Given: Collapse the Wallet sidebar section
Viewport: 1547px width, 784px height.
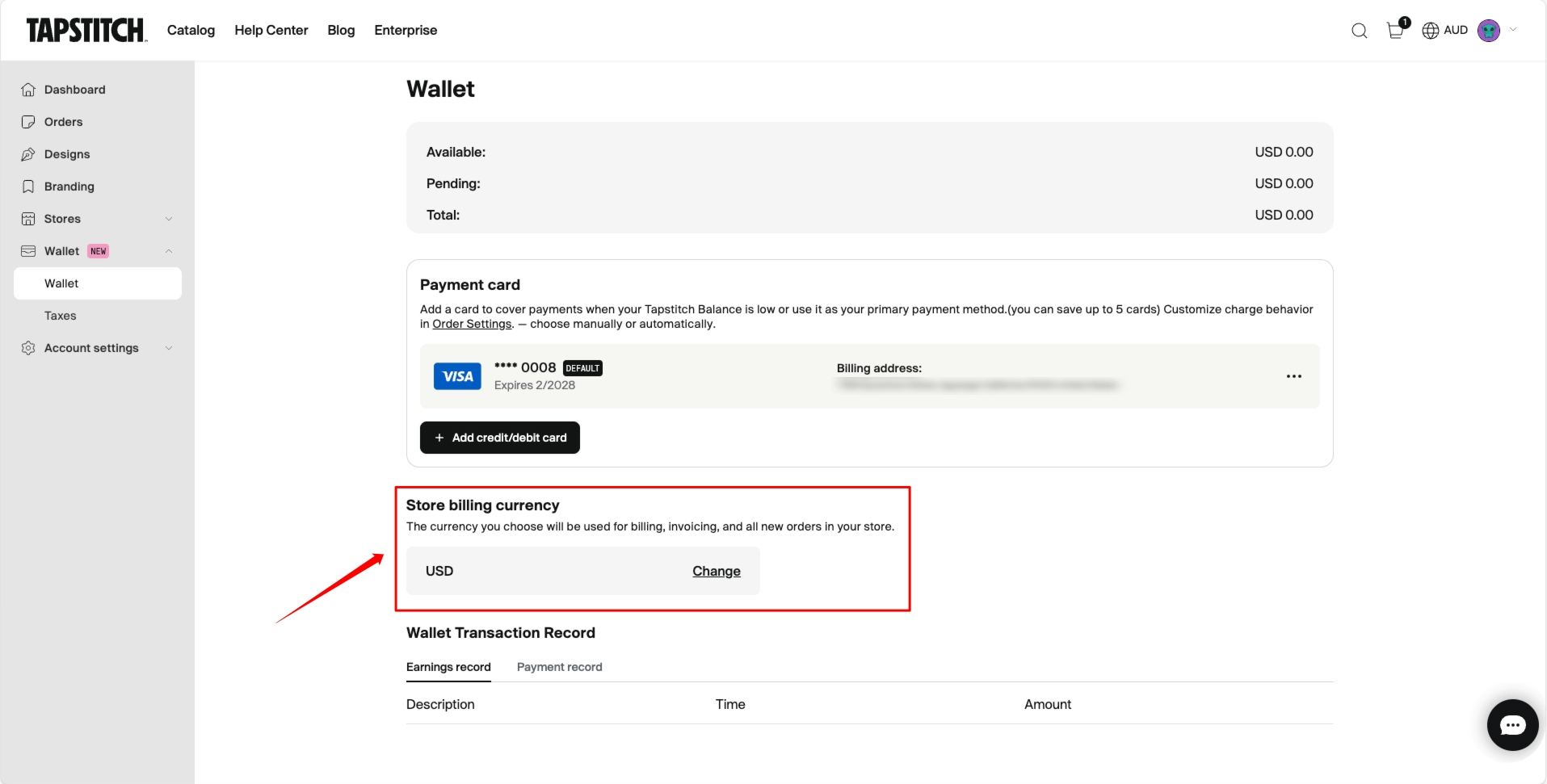Looking at the screenshot, I should pos(169,251).
